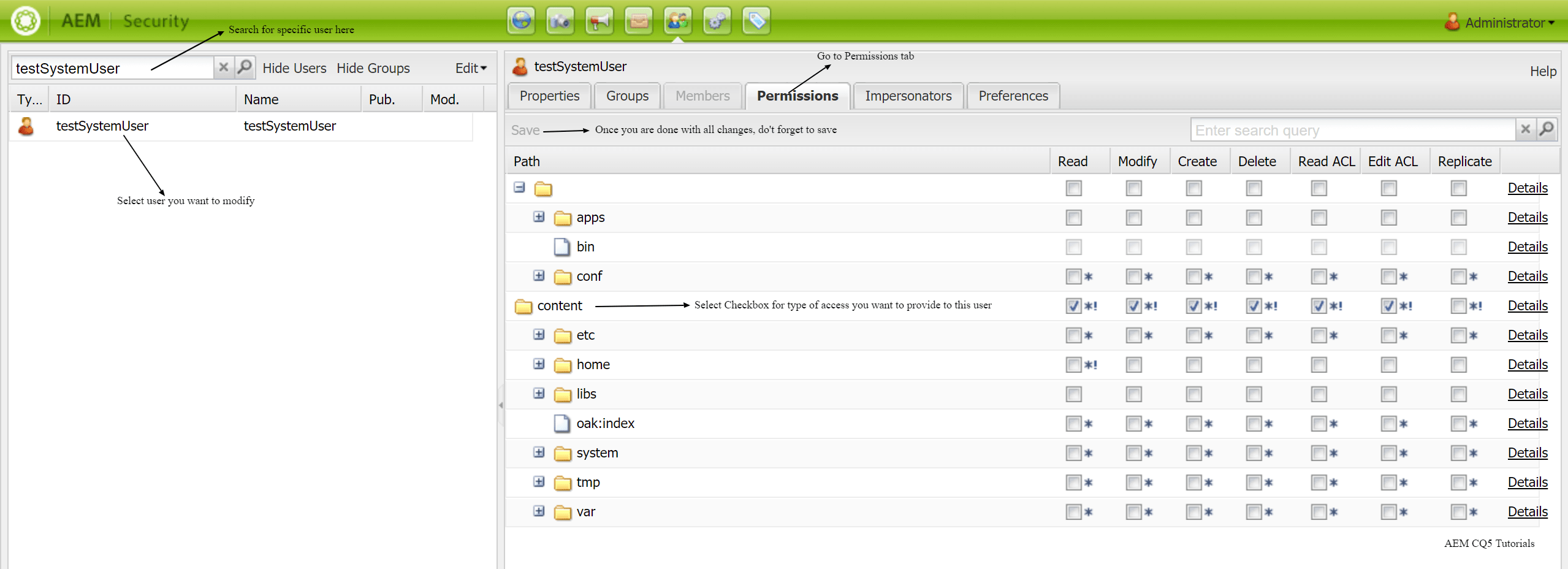This screenshot has width=1568, height=569.
Task: Open the Preferences tab
Action: click(x=1012, y=96)
